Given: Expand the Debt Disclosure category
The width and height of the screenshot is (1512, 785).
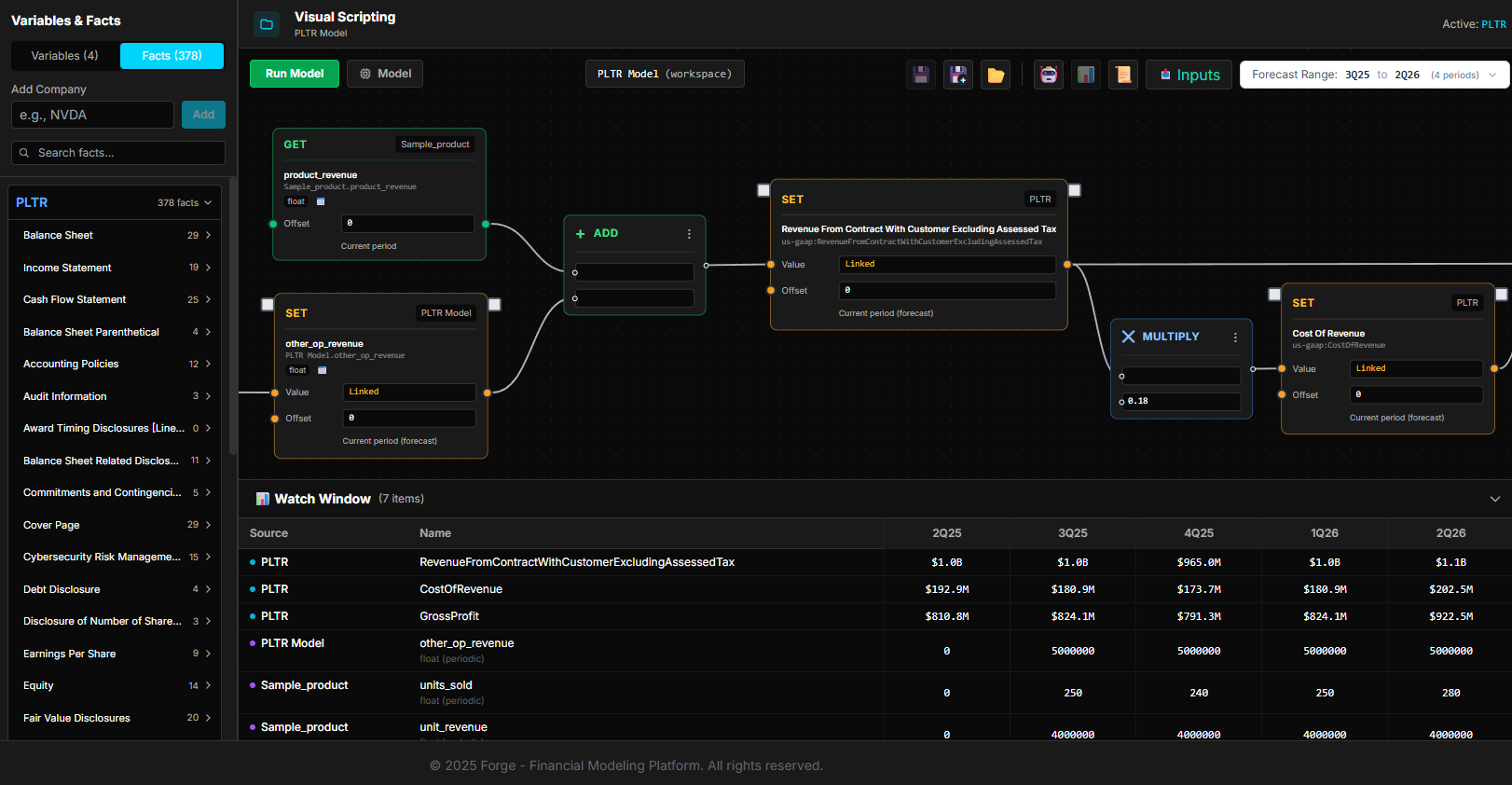Looking at the screenshot, I should (x=114, y=589).
